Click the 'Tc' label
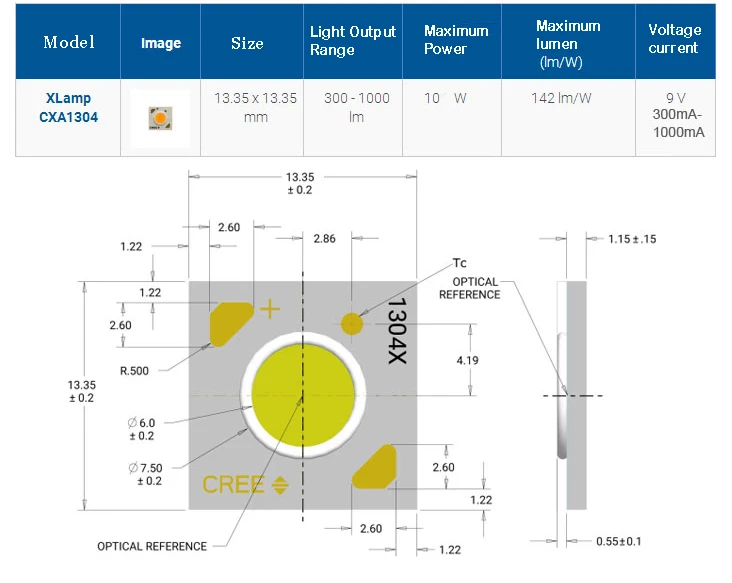Viewport: 732px width, 583px height. coord(459,263)
